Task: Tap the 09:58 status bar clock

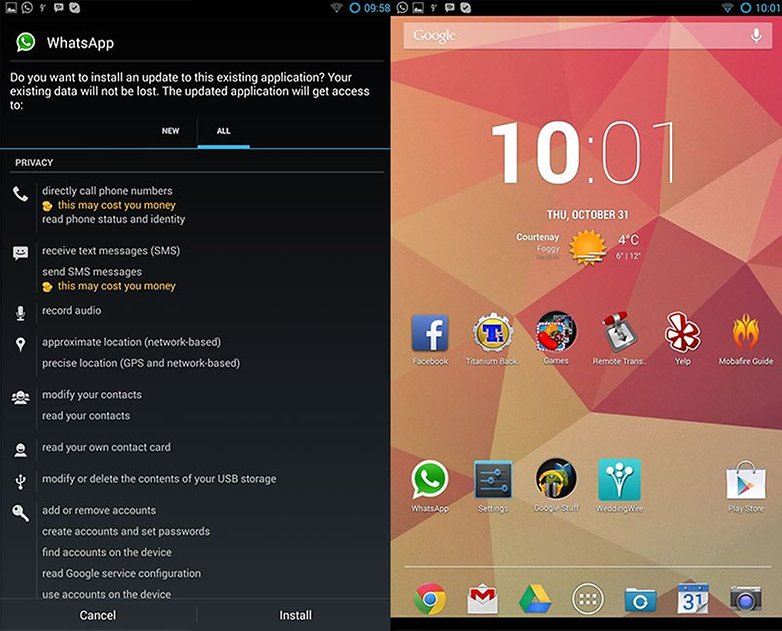Action: 377,8
